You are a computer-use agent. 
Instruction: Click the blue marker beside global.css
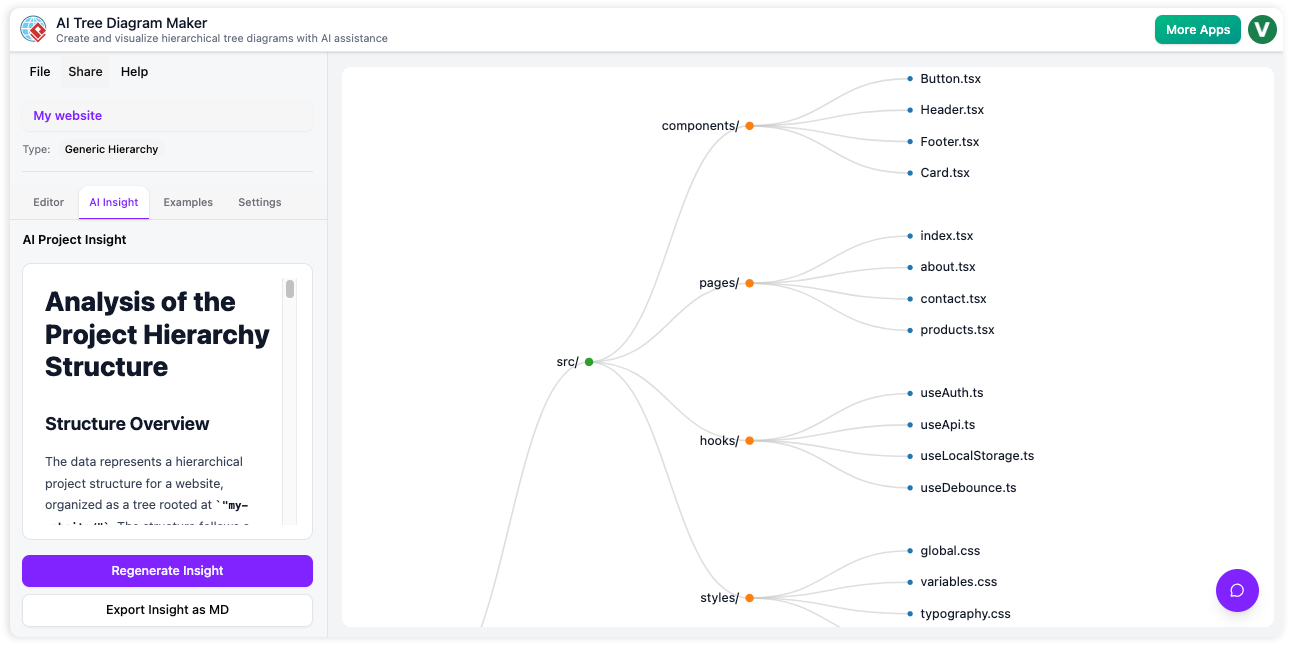tap(908, 550)
